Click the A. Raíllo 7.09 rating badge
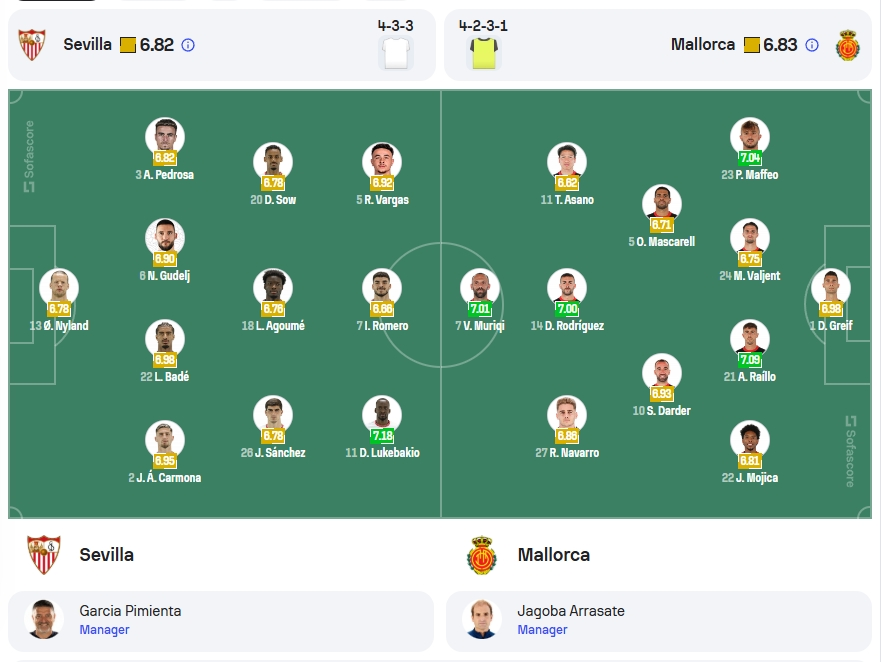The height and width of the screenshot is (662, 881). click(x=750, y=359)
